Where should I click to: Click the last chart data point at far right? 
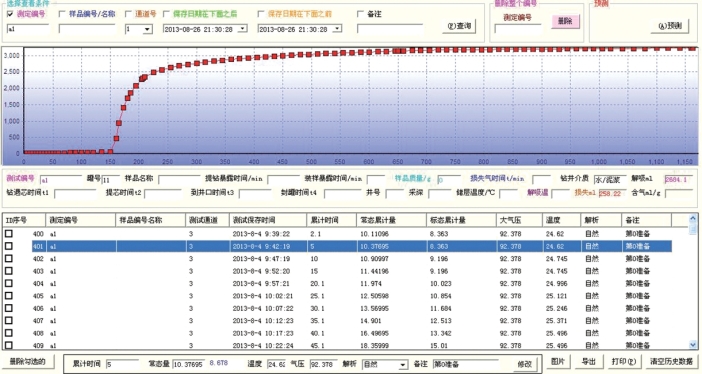pos(692,47)
